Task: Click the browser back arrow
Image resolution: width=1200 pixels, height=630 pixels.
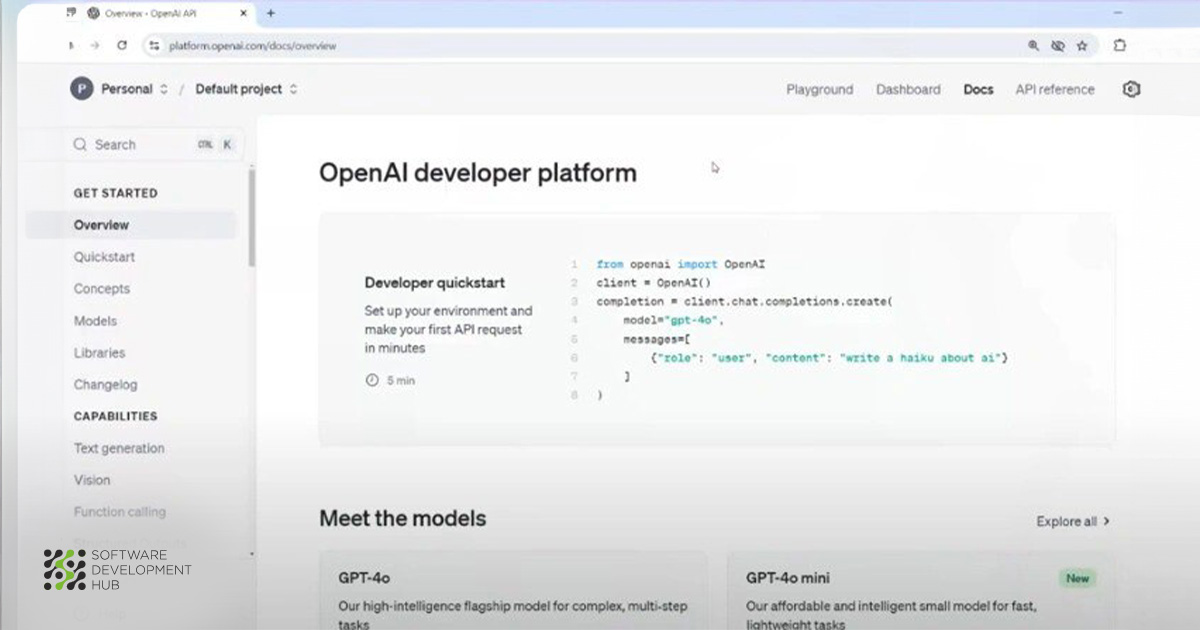Action: 71,46
